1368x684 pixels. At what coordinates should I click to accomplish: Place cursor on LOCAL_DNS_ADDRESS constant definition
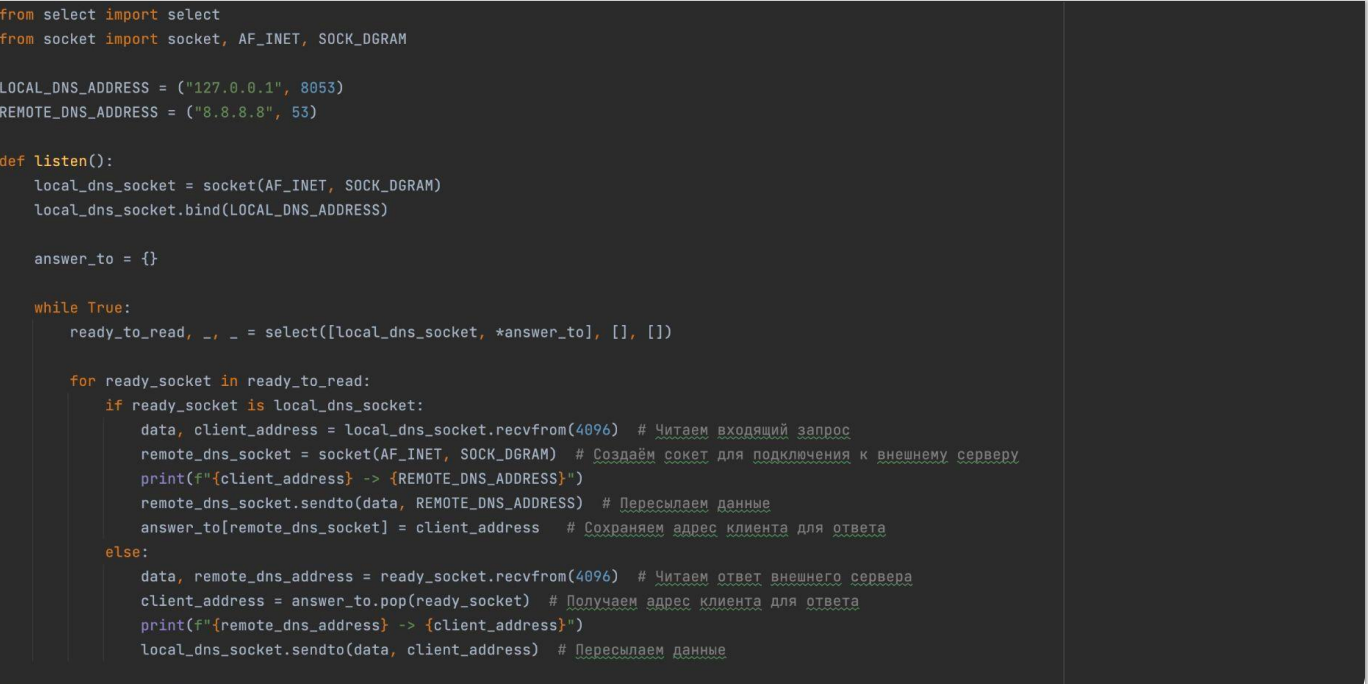click(74, 88)
